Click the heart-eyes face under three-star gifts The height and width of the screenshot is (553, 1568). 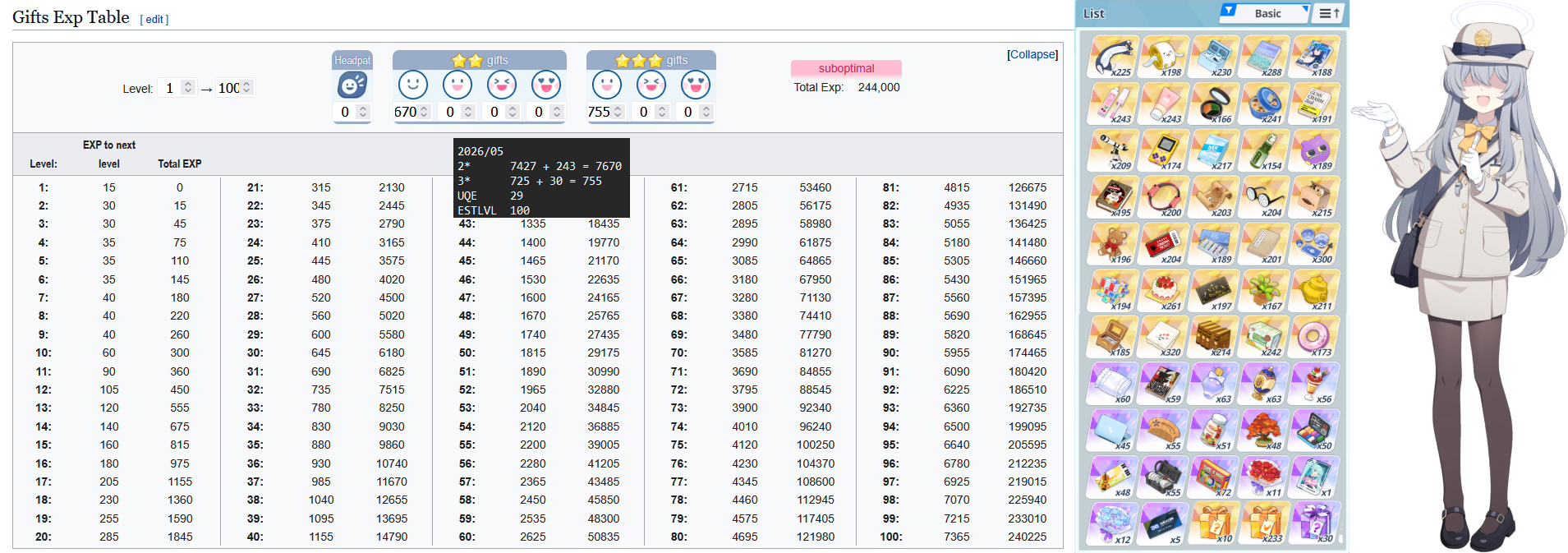pos(696,85)
